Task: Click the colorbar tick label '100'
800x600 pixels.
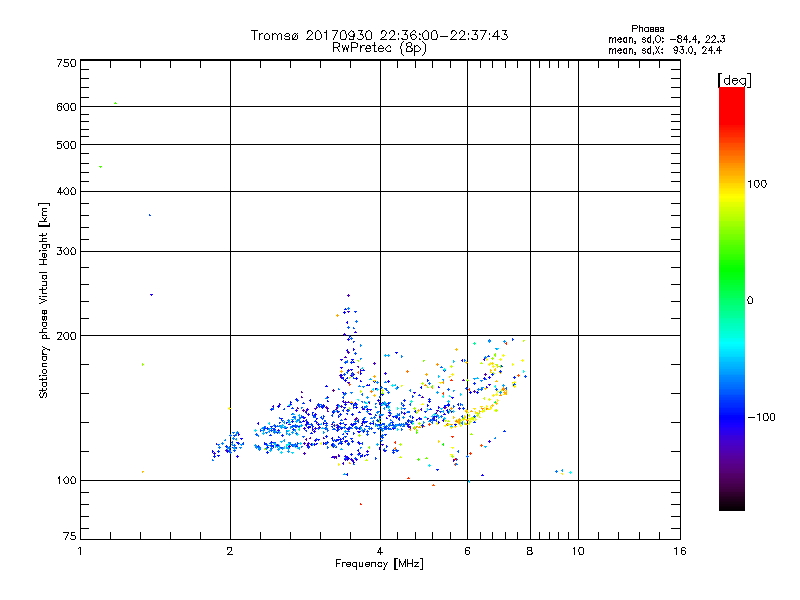Action: tap(757, 184)
